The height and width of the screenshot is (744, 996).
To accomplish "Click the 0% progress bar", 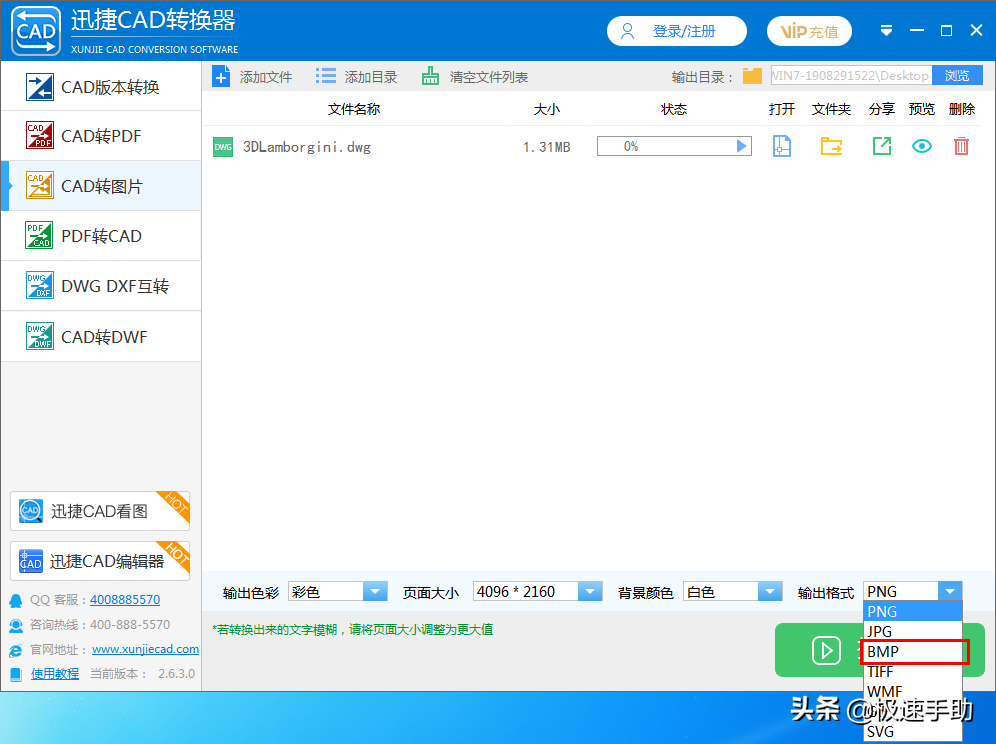I will (674, 146).
